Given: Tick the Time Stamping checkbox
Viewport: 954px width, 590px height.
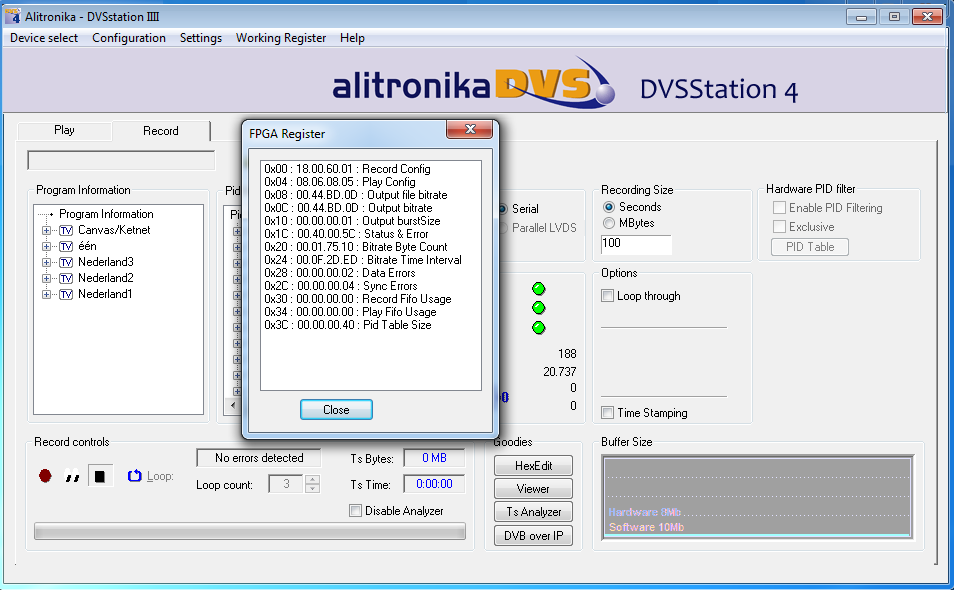Looking at the screenshot, I should coord(608,413).
